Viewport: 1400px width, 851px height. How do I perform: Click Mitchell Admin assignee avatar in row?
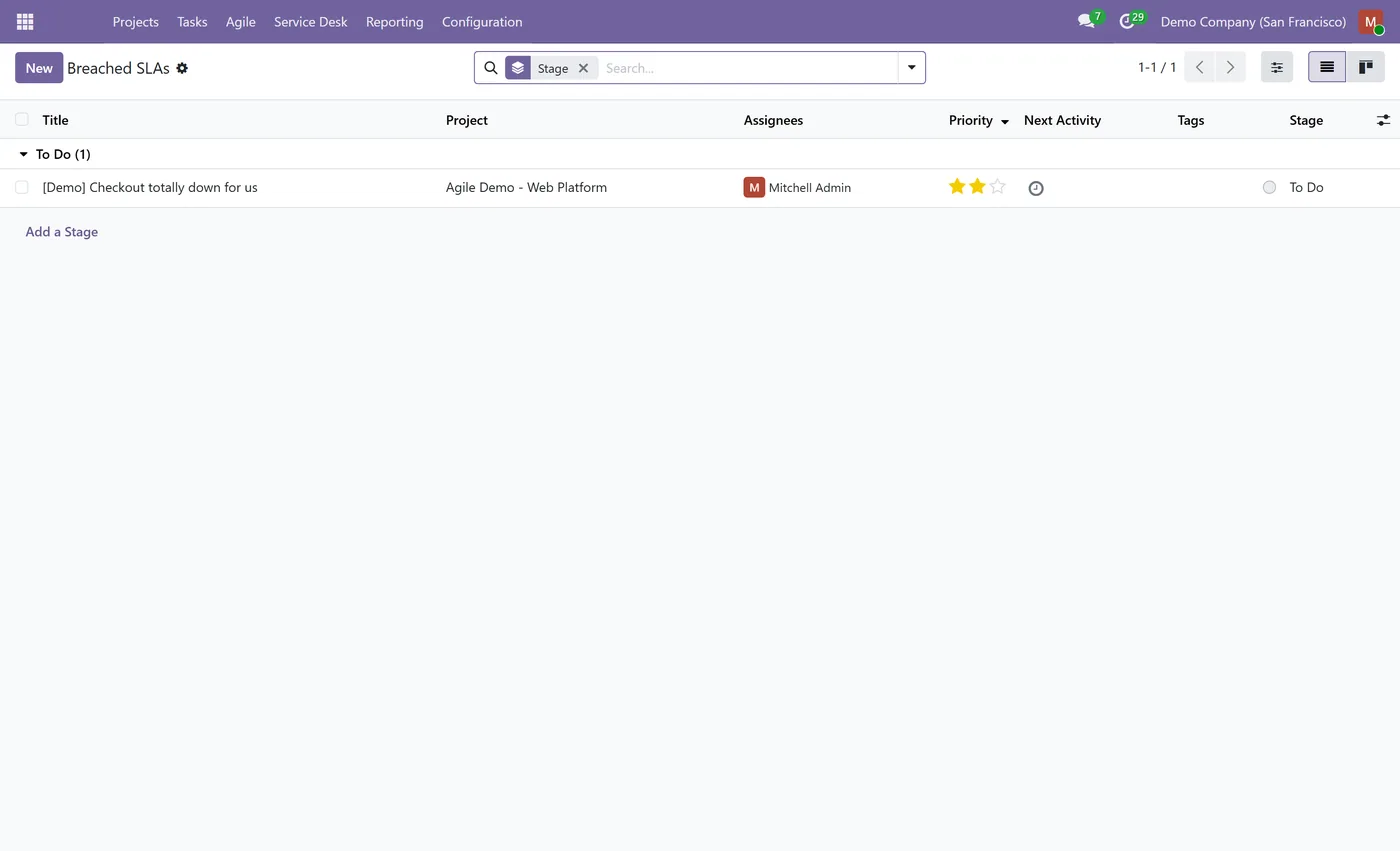click(x=754, y=187)
